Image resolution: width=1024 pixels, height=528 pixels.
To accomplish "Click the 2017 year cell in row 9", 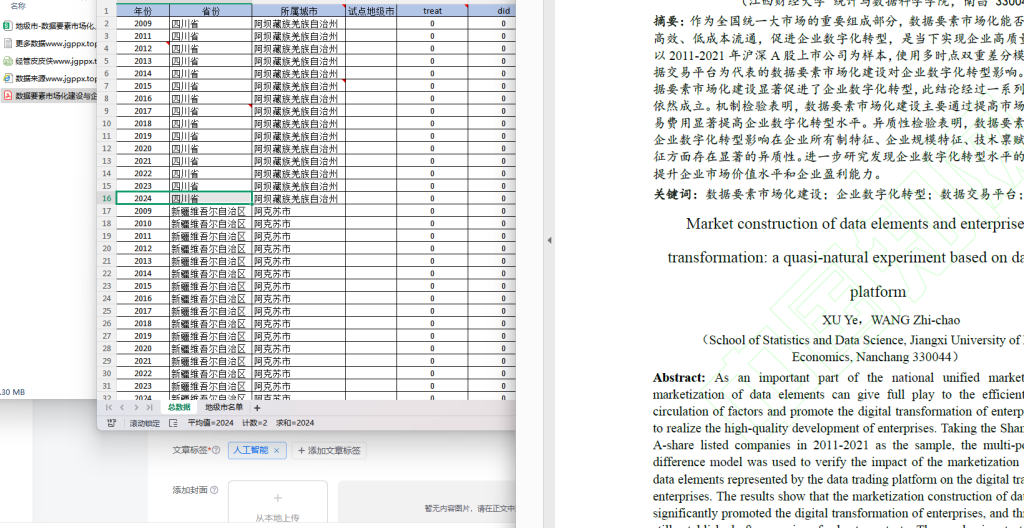I will click(143, 111).
